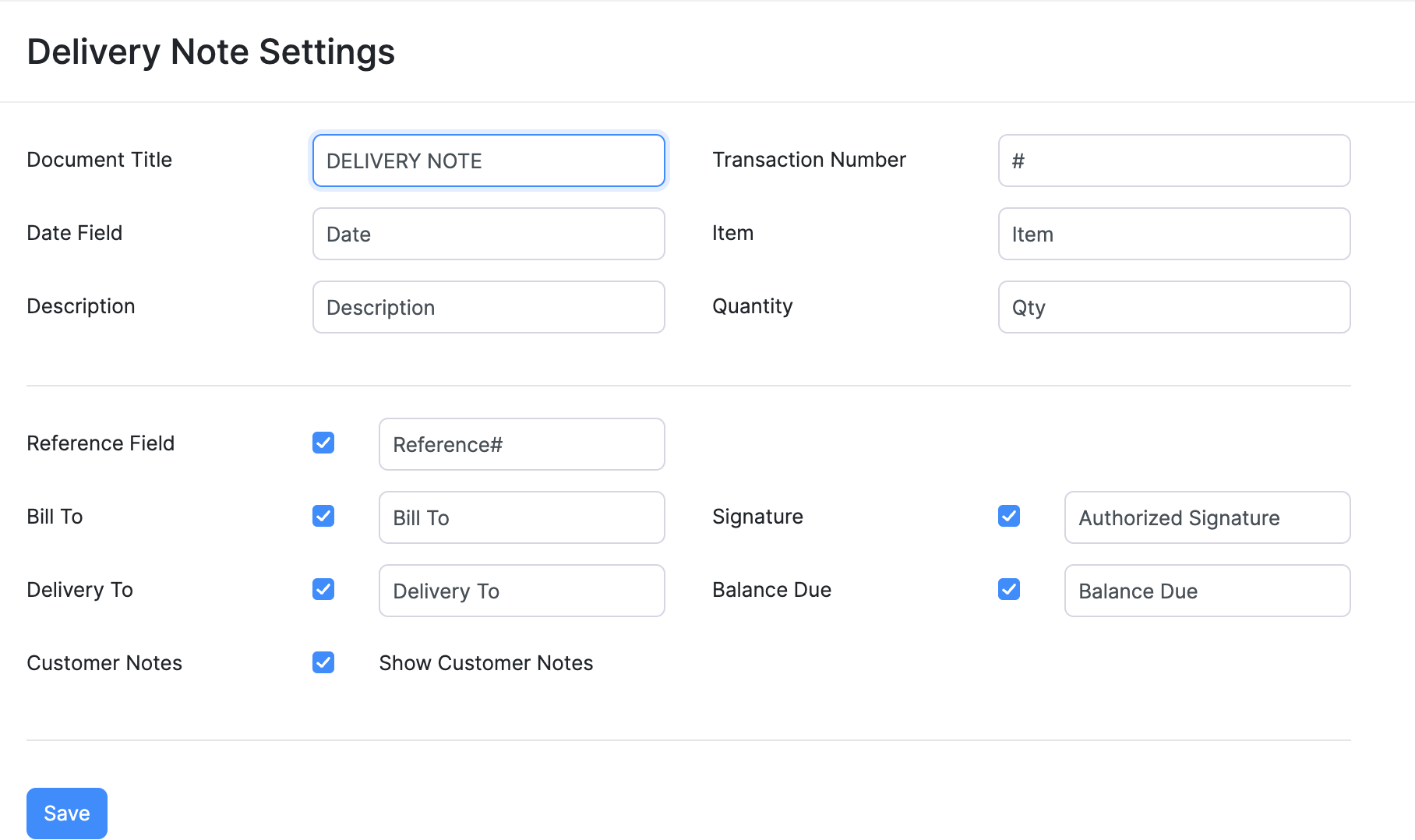The height and width of the screenshot is (840, 1415).
Task: Click the Transaction Number field
Action: pos(1173,161)
